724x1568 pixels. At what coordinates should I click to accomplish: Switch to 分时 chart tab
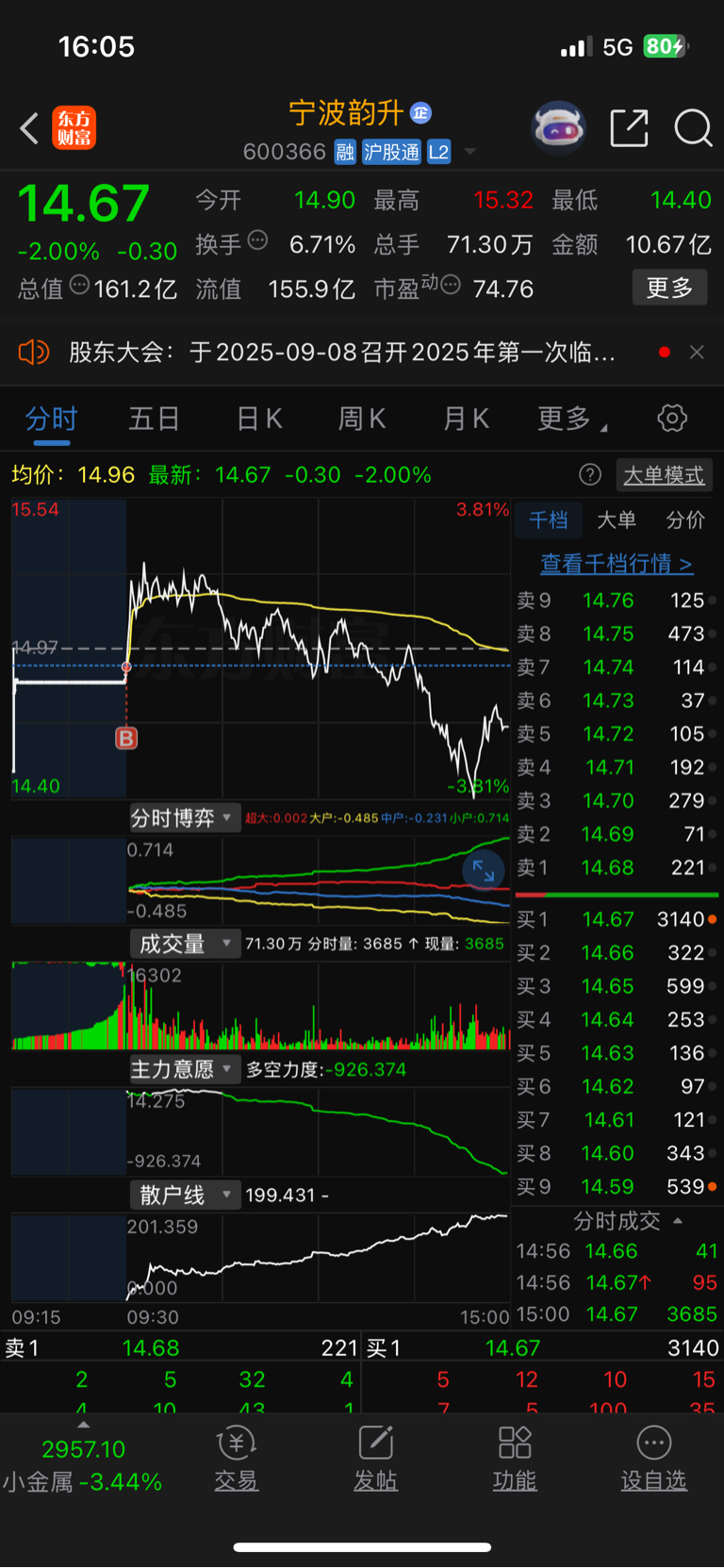pos(51,419)
